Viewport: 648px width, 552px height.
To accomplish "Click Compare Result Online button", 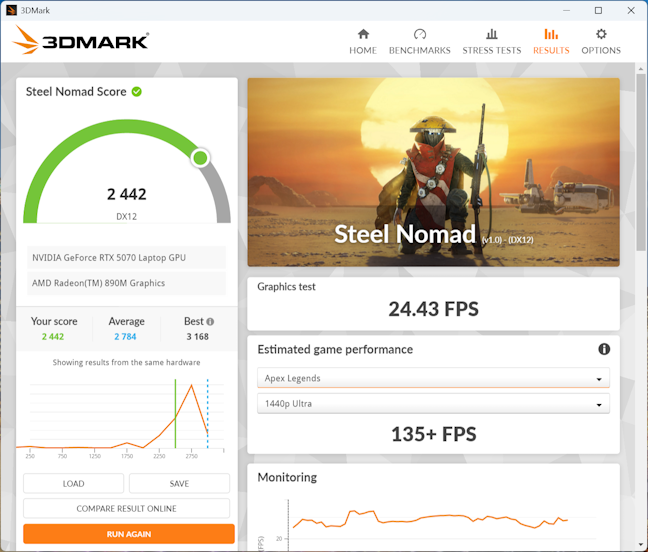I will (126, 509).
